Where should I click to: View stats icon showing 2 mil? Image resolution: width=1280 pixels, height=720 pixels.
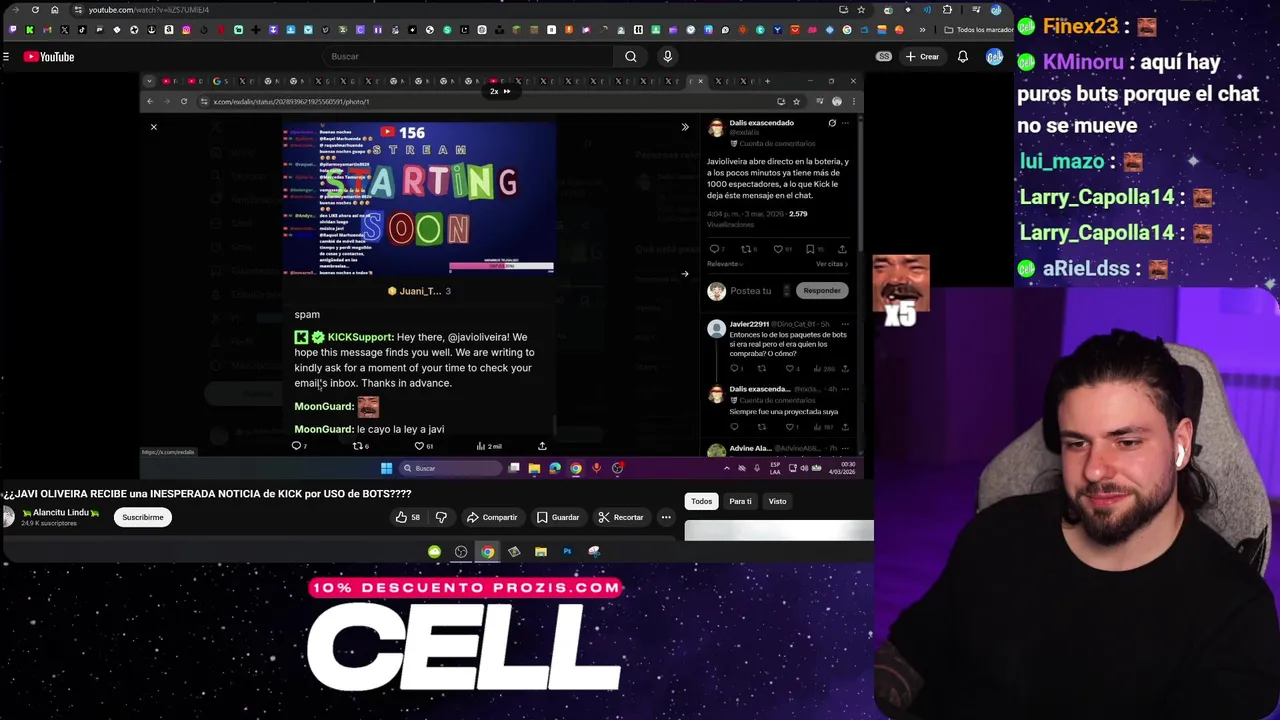[489, 446]
